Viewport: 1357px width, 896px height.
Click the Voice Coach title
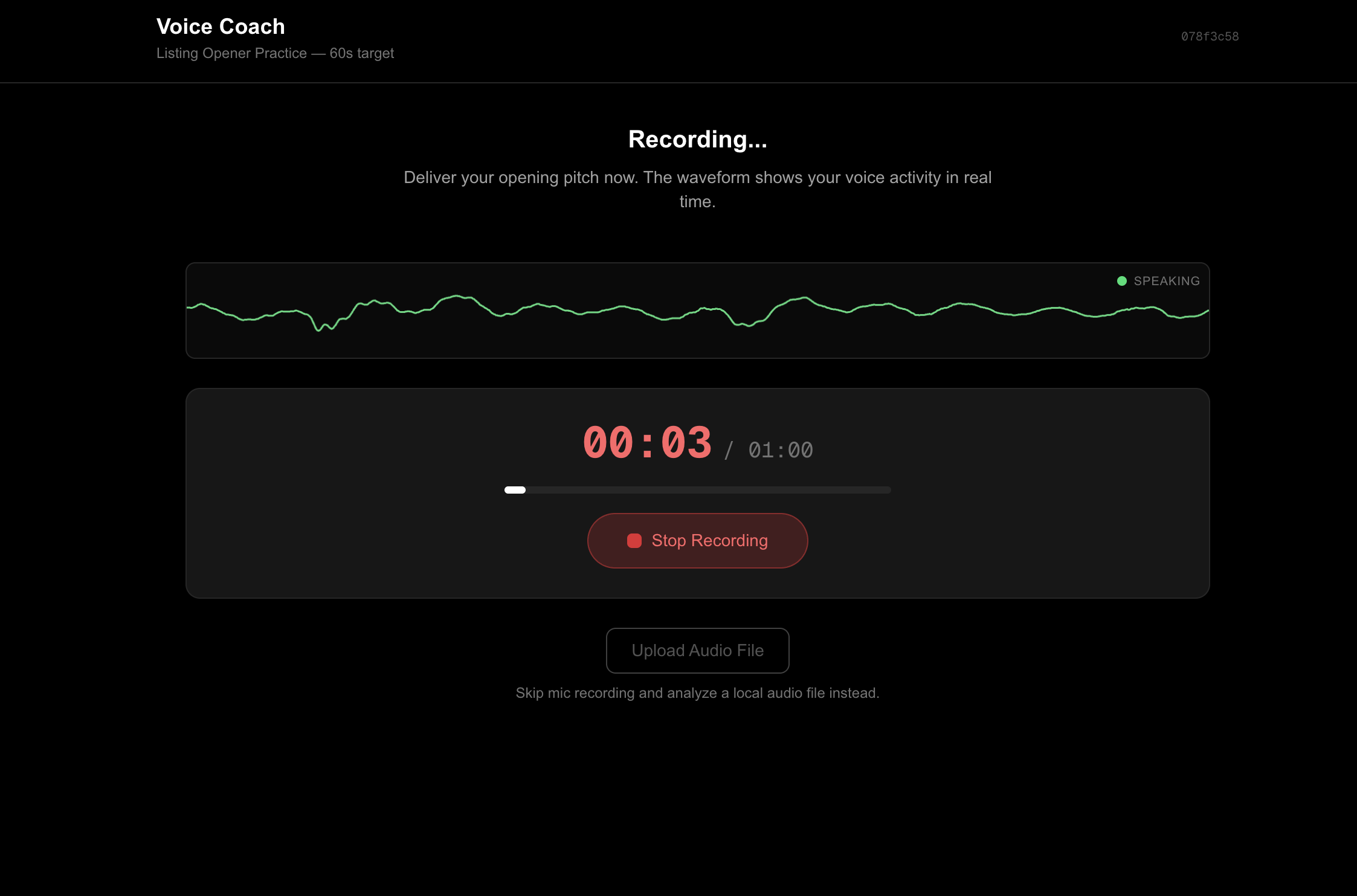tap(221, 27)
